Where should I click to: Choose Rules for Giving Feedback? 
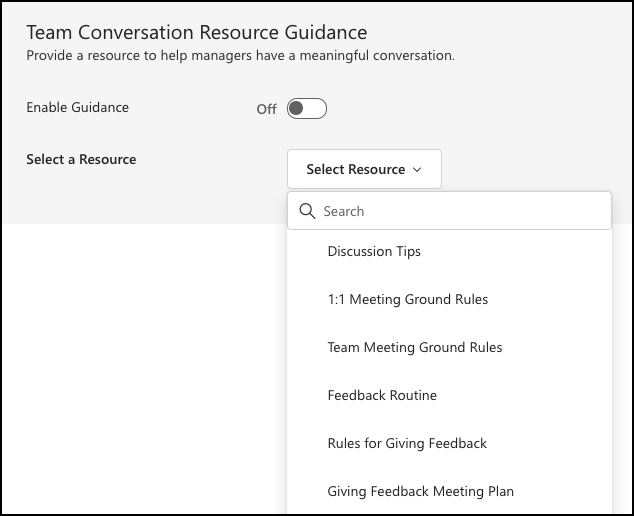pyautogui.click(x=407, y=443)
